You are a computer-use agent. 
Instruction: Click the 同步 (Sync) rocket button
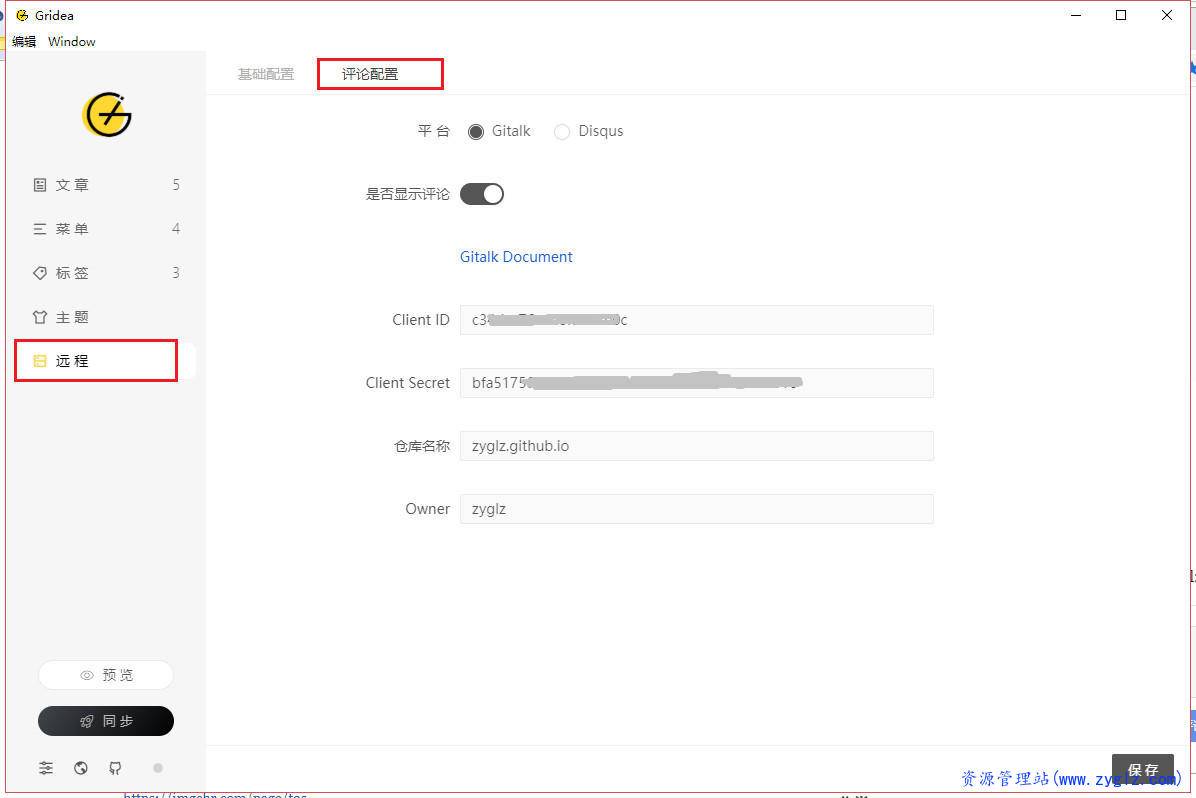tap(106, 721)
